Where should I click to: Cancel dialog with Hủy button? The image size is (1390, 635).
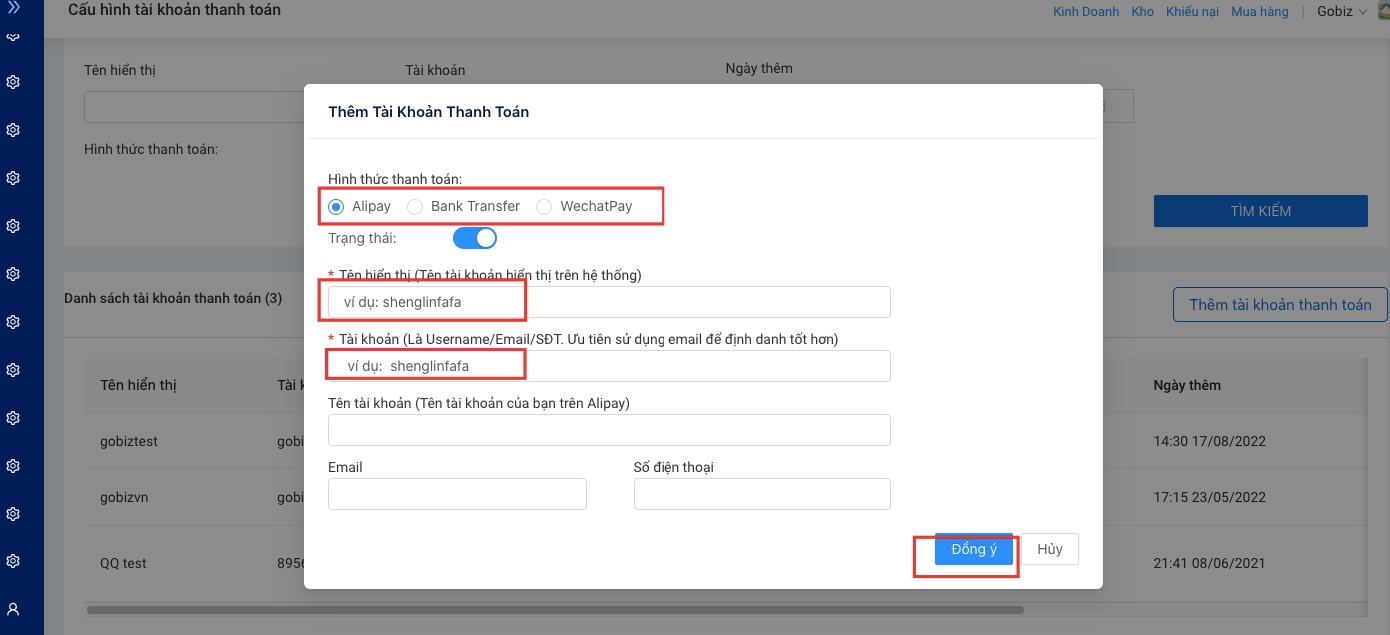point(1049,550)
